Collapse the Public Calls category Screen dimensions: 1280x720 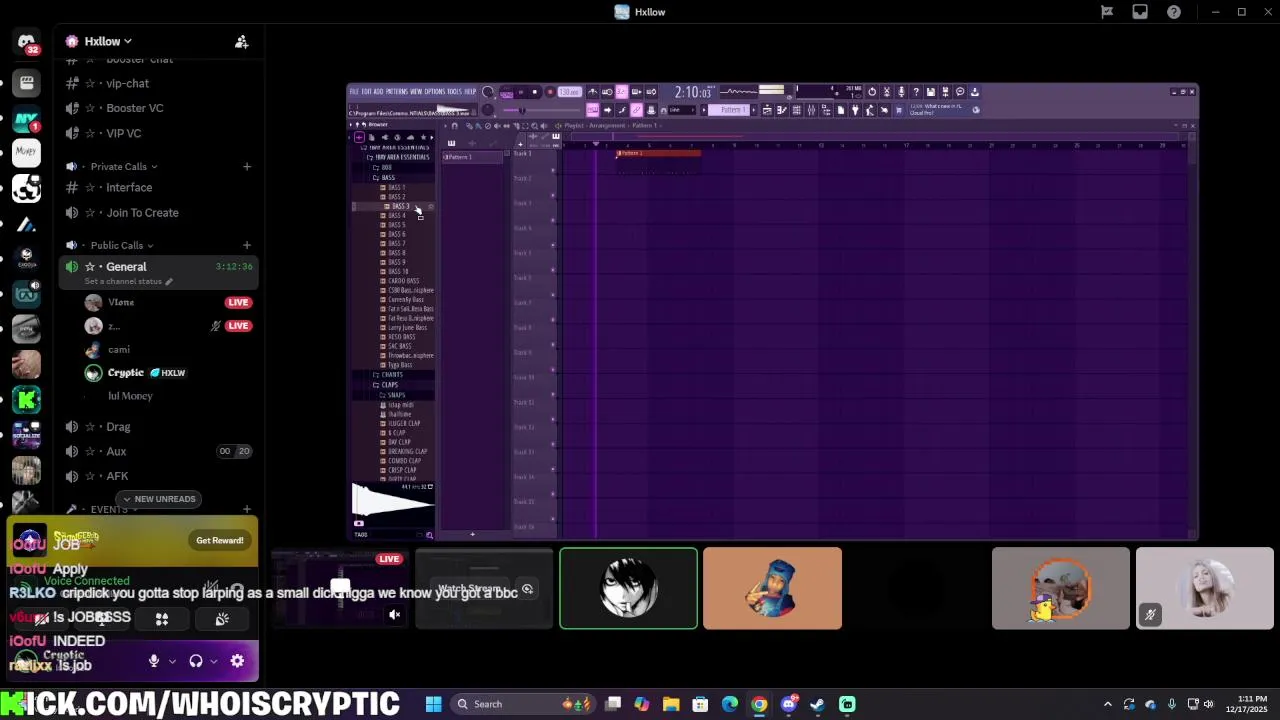(x=122, y=245)
